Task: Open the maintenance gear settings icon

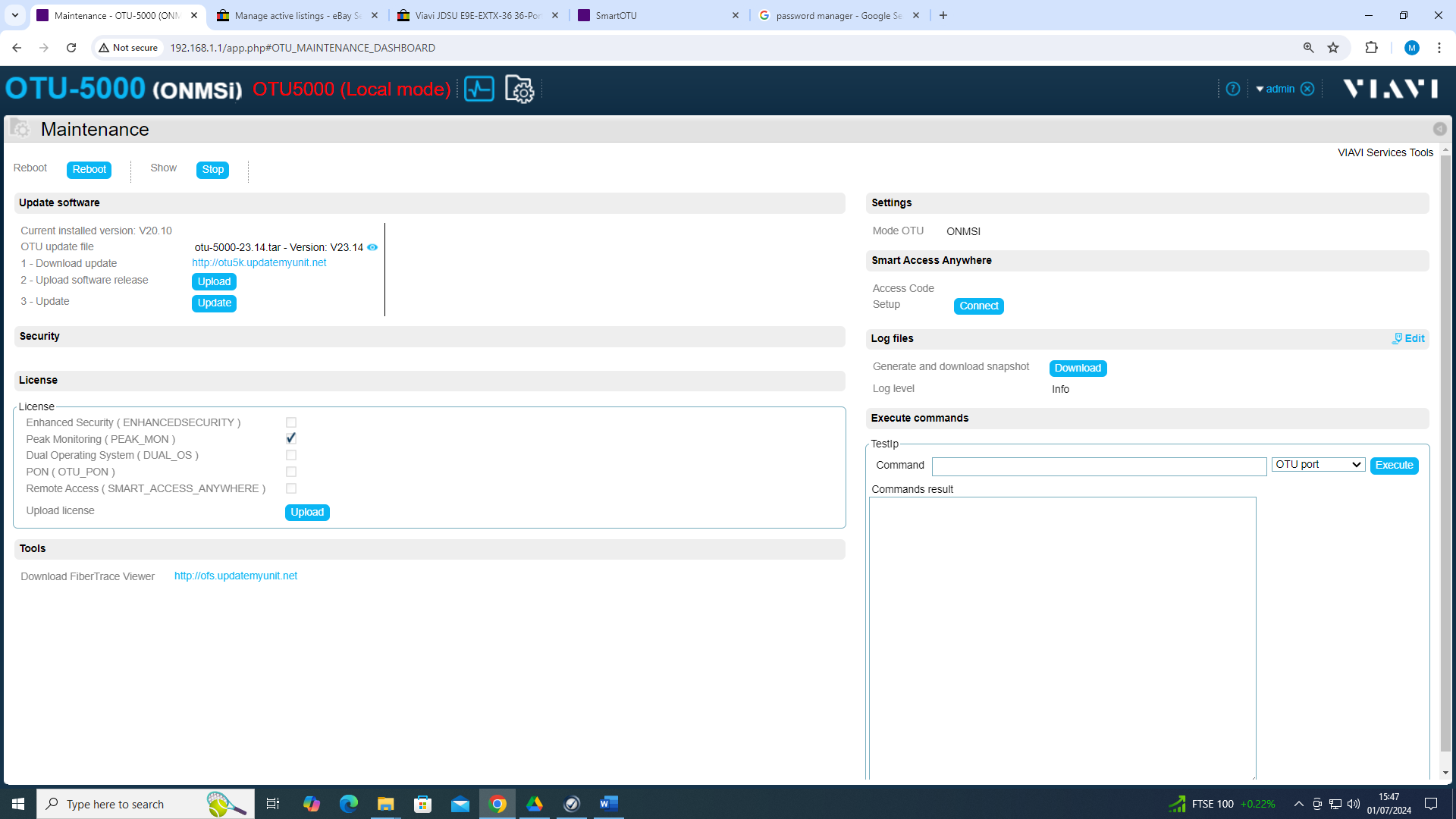Action: coord(519,89)
